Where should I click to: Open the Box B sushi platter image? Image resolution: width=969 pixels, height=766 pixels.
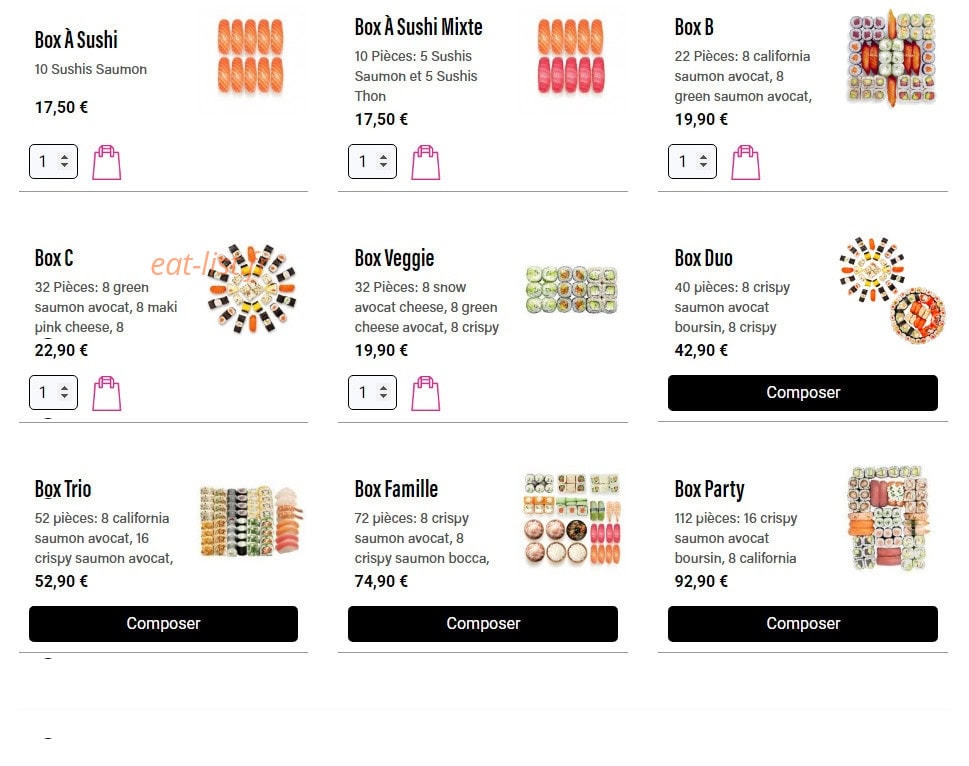coord(891,58)
